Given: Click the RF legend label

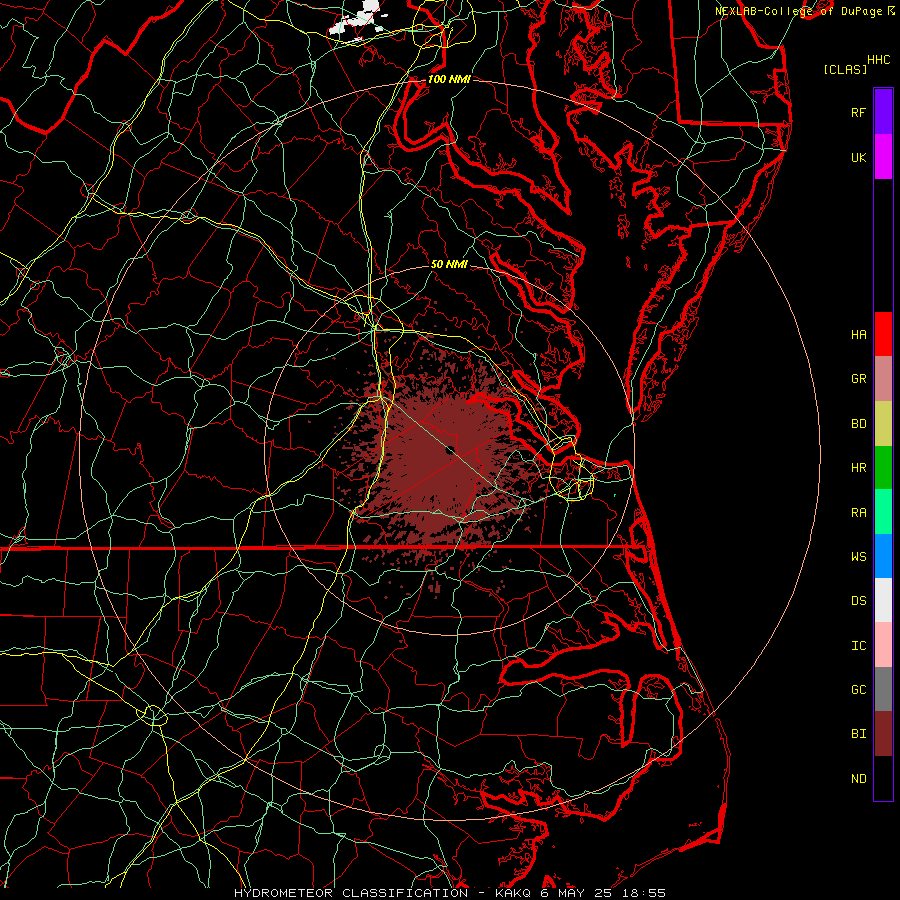Looking at the screenshot, I should point(858,112).
